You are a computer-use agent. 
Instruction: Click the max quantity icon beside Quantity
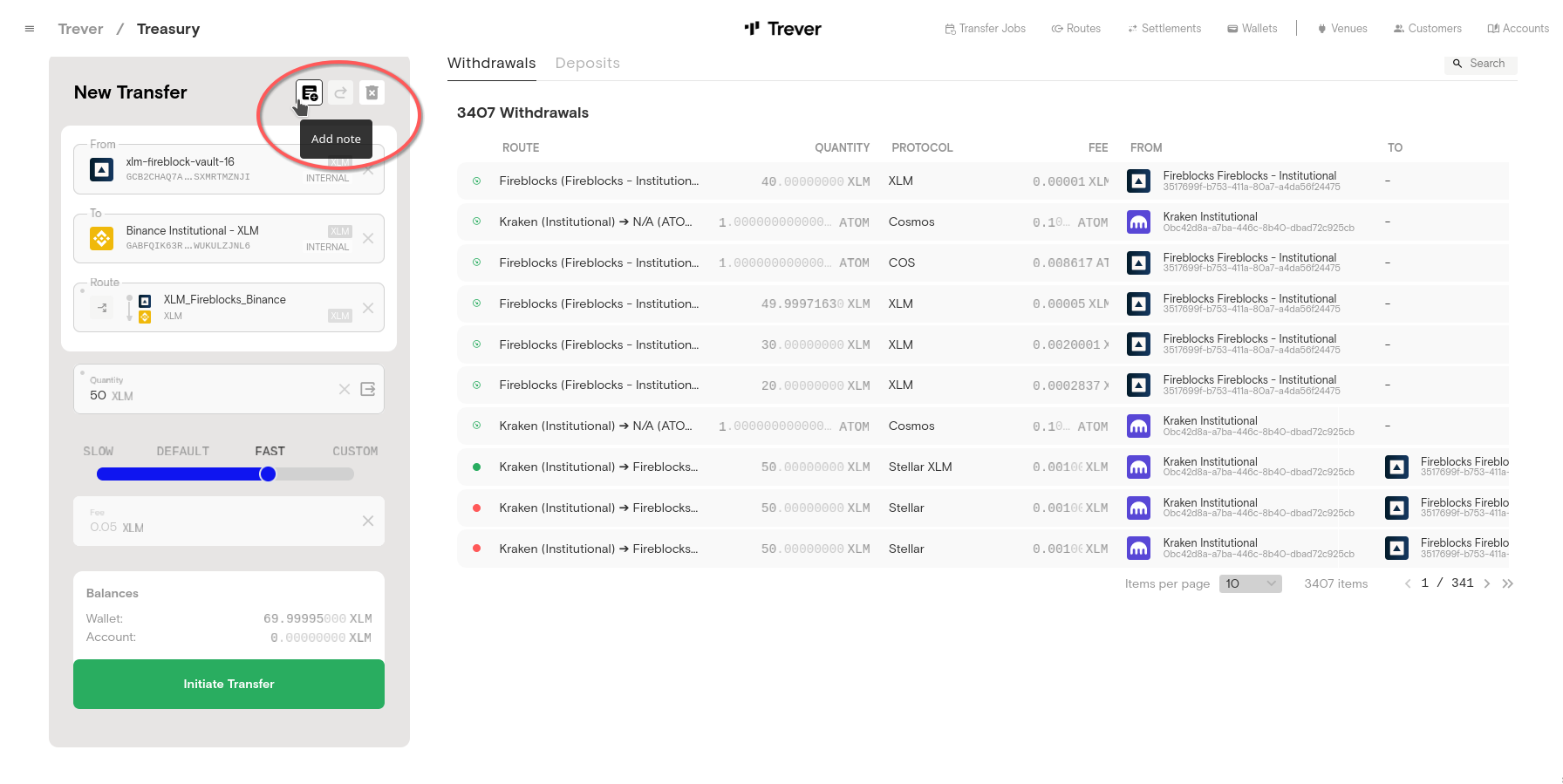click(368, 389)
